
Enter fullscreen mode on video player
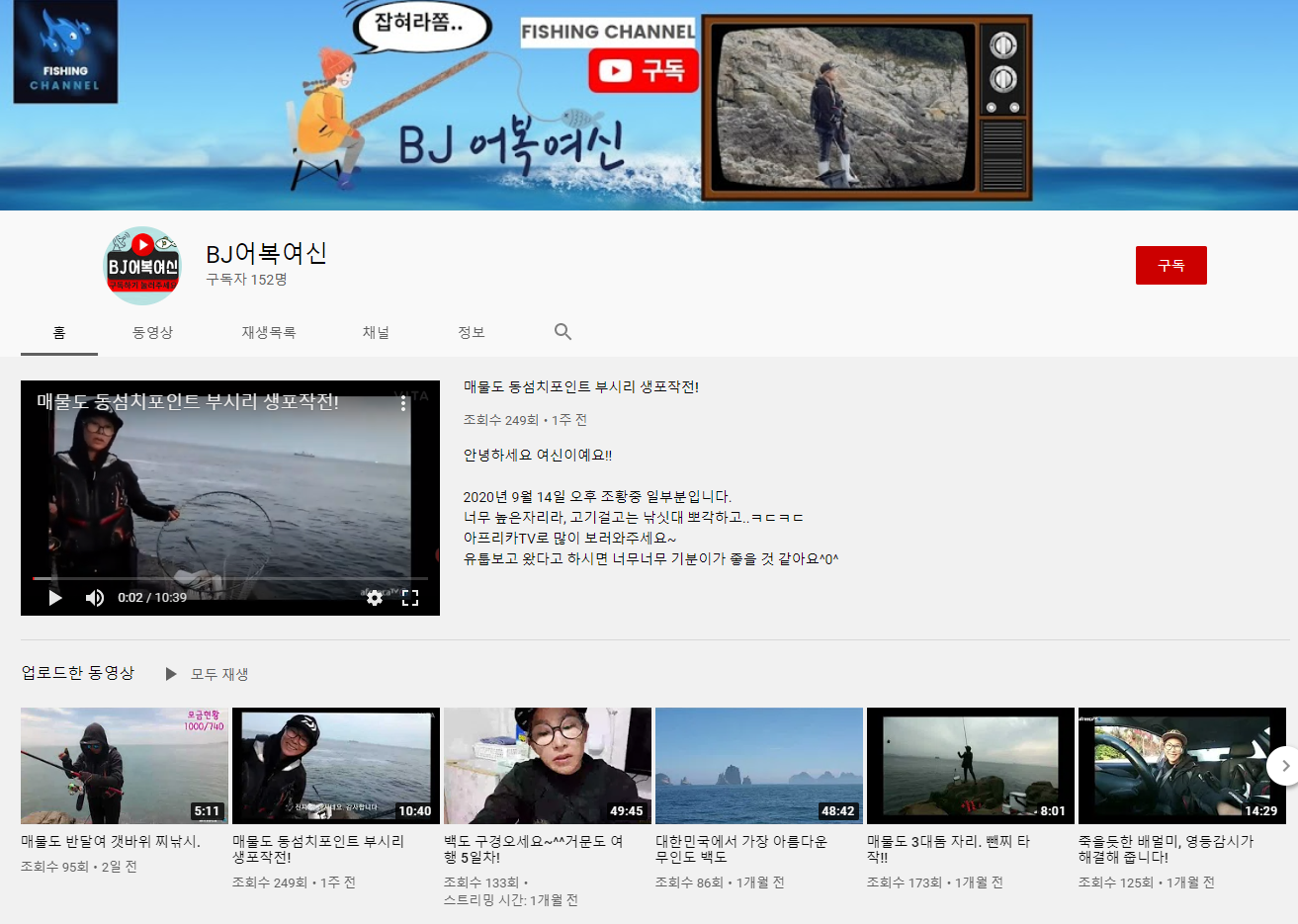tap(410, 598)
